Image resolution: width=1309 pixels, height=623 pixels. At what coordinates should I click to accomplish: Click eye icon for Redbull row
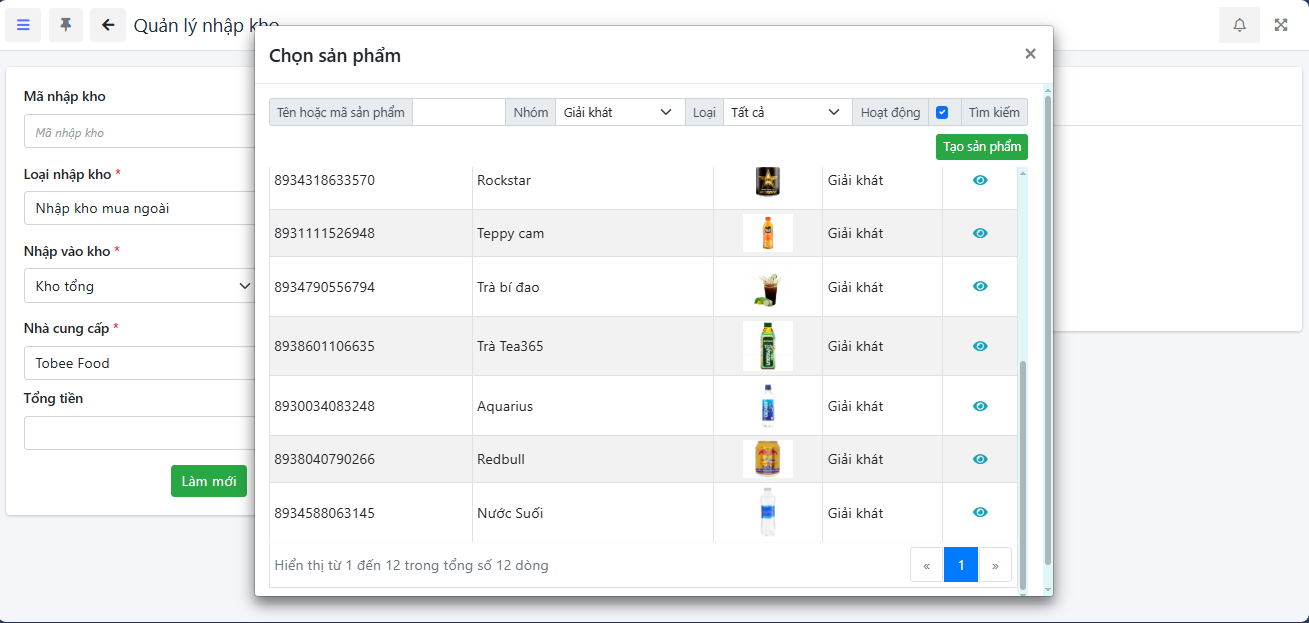click(980, 459)
